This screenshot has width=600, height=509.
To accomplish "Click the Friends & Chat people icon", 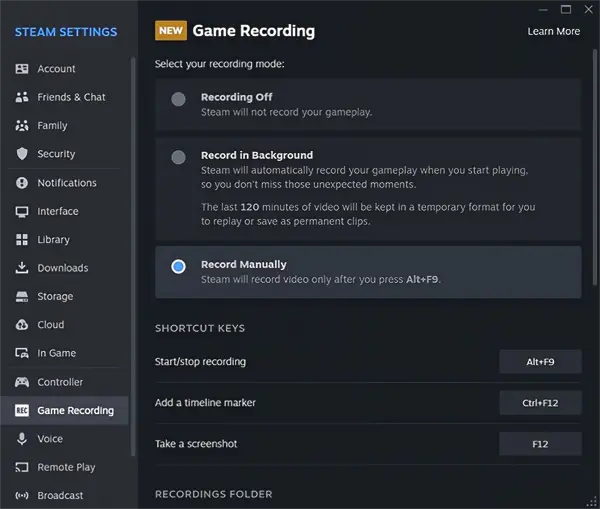I will click(x=22, y=97).
